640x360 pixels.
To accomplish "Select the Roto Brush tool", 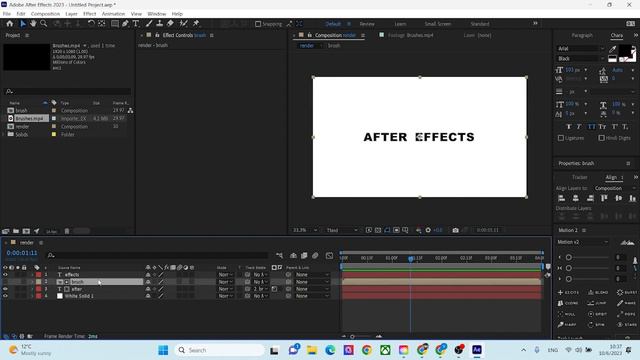I will point(184,24).
